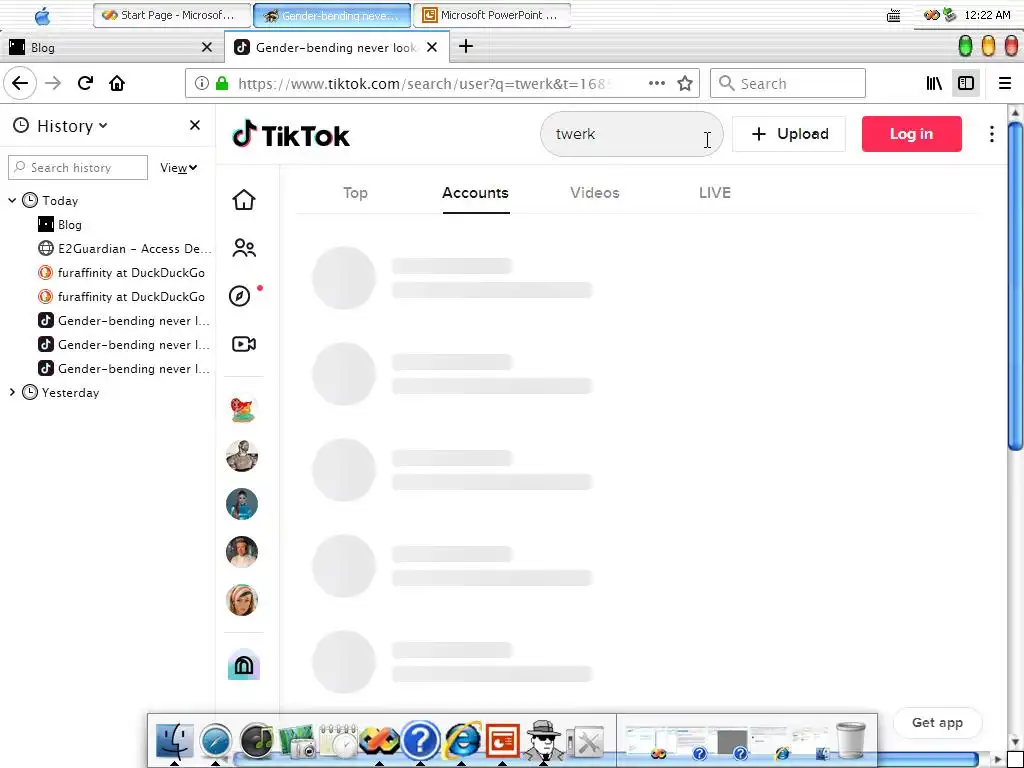Click the green padlock security icon
The height and width of the screenshot is (768, 1024).
point(222,84)
